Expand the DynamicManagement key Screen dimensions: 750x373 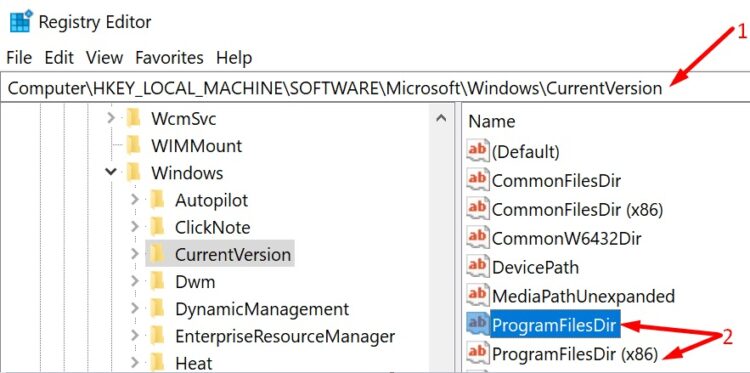[x=134, y=309]
